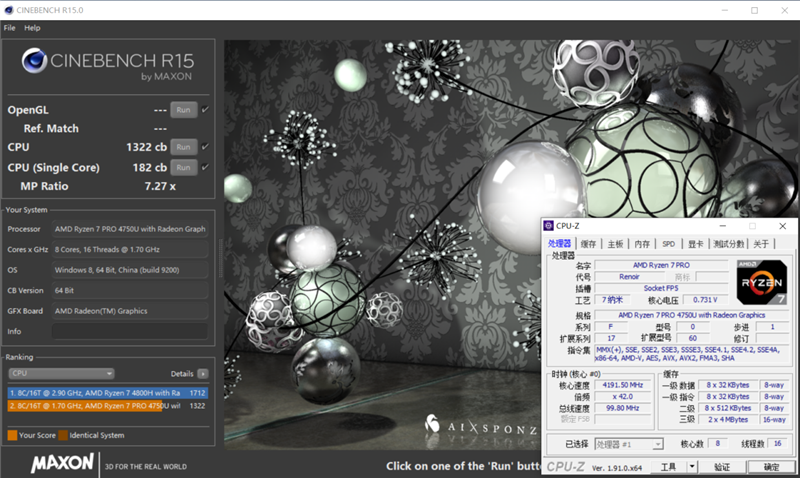Open the File menu in Cinebench

(x=10, y=28)
